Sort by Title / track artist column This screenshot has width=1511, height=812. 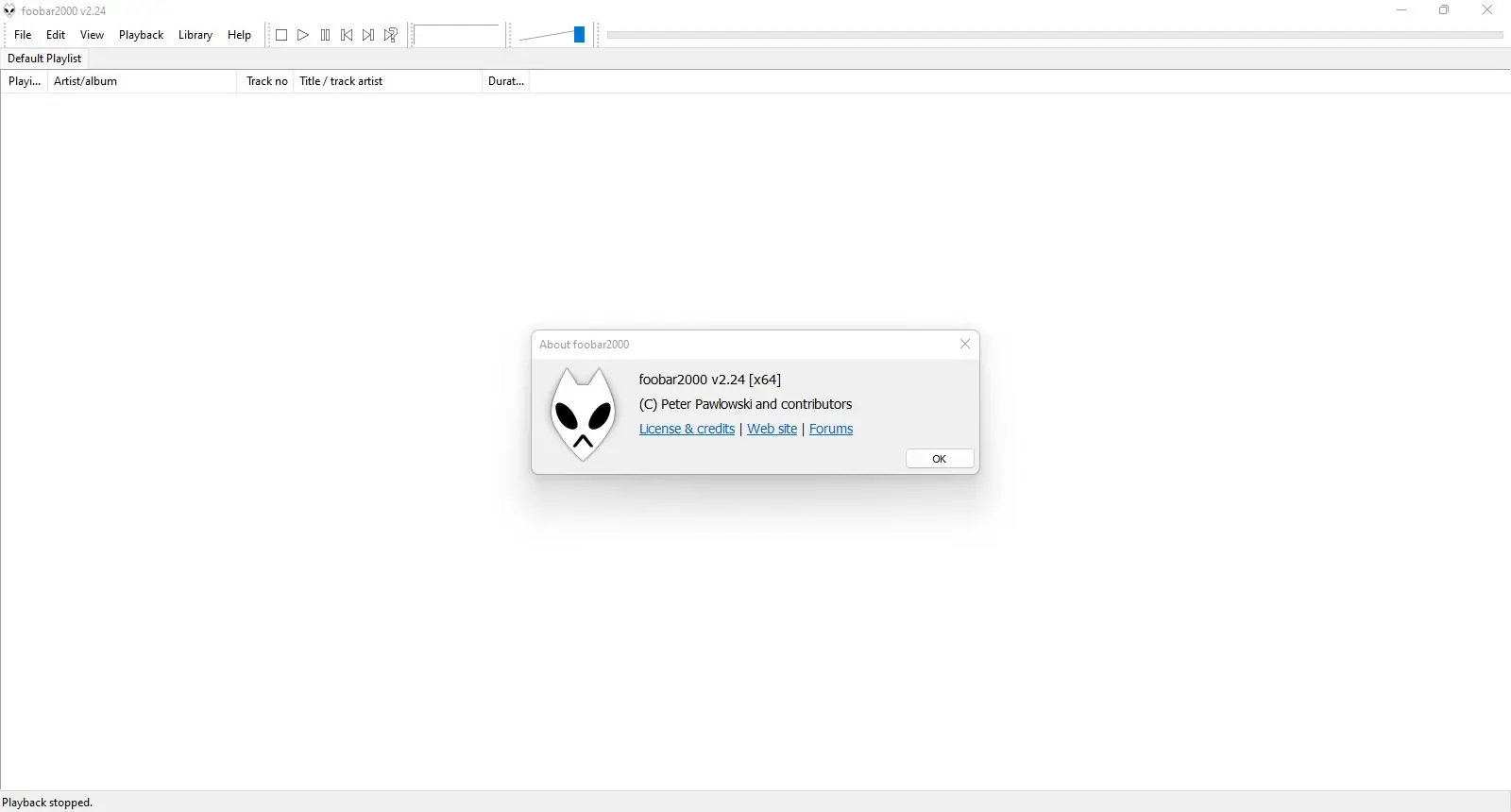point(388,81)
